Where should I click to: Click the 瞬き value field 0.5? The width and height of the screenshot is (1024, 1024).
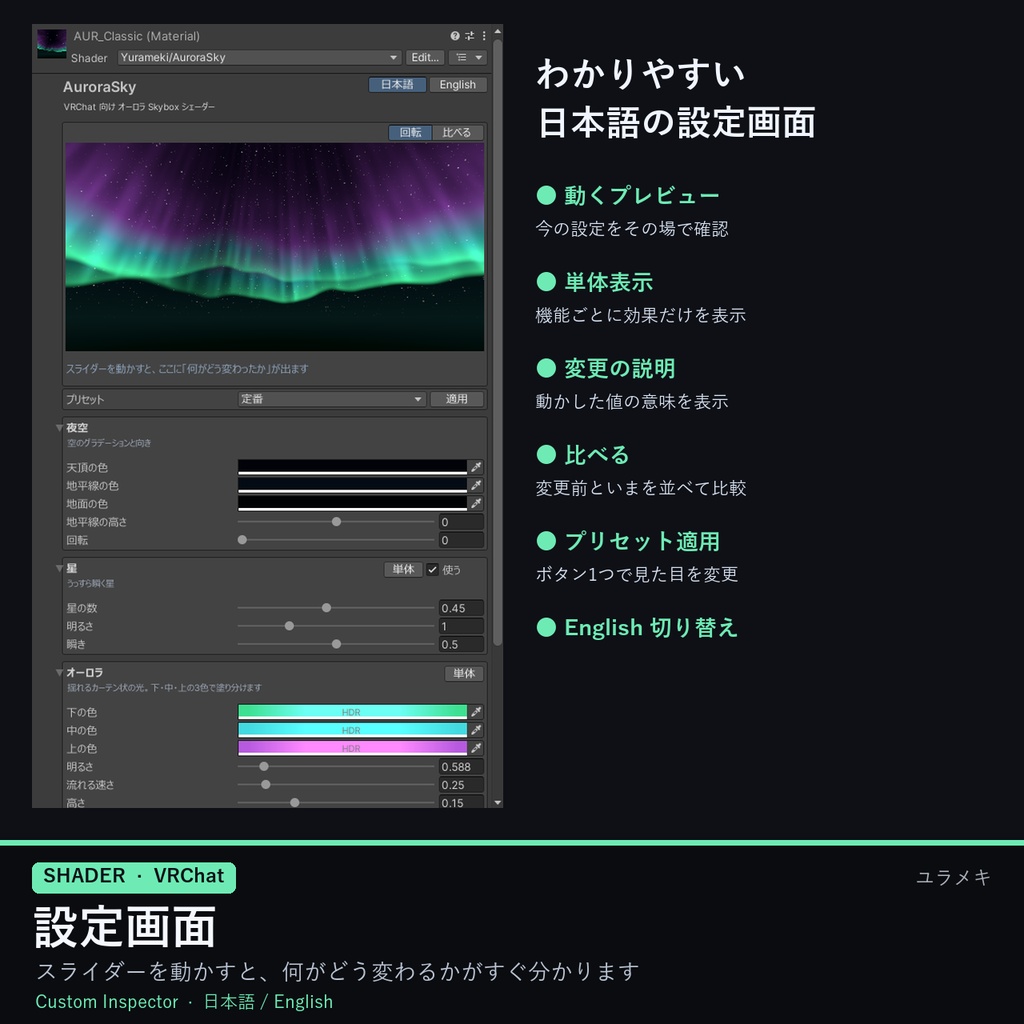461,645
